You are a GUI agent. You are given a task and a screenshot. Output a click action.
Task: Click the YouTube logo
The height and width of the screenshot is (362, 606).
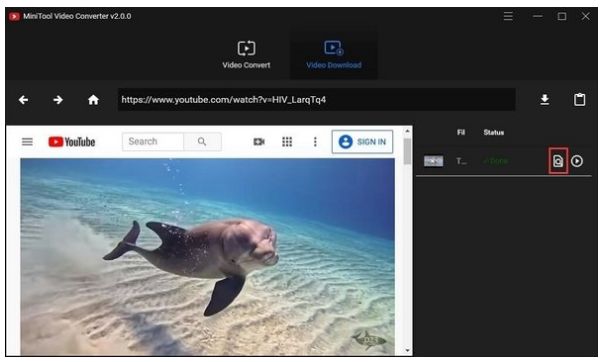(x=72, y=142)
